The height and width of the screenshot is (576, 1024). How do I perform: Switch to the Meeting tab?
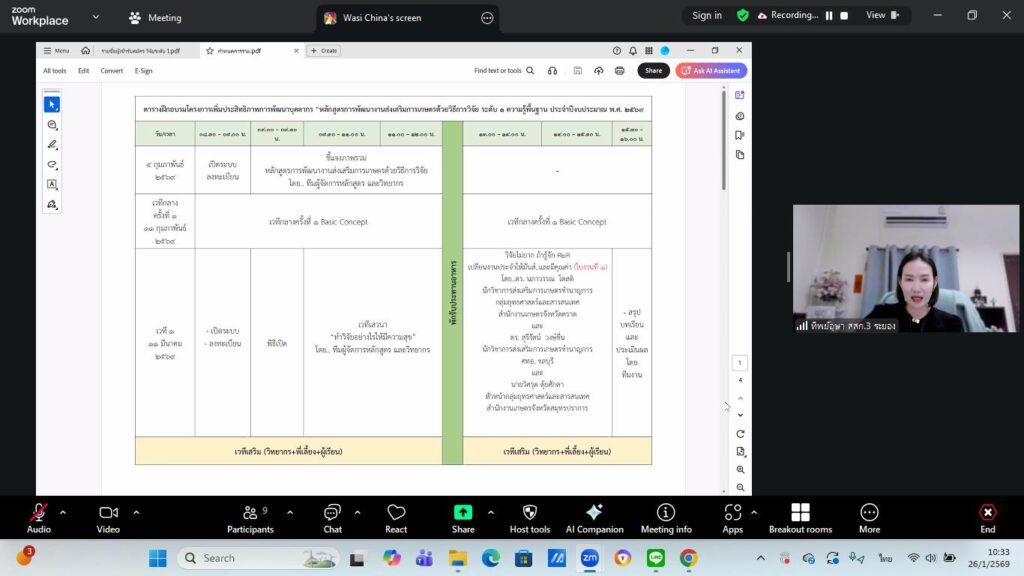coord(155,18)
